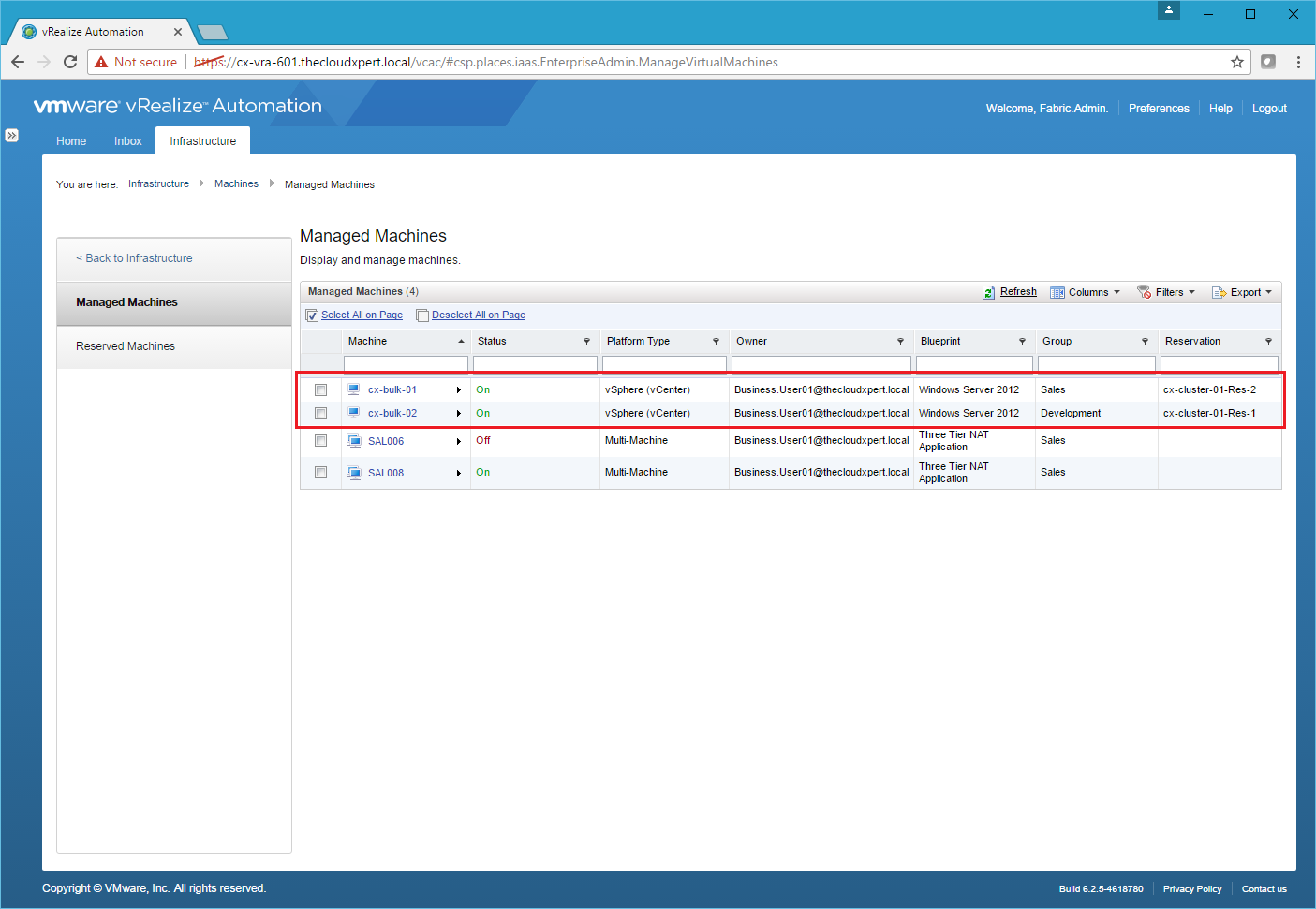Switch to the Inbox tab
The image size is (1316, 909).
click(x=127, y=141)
